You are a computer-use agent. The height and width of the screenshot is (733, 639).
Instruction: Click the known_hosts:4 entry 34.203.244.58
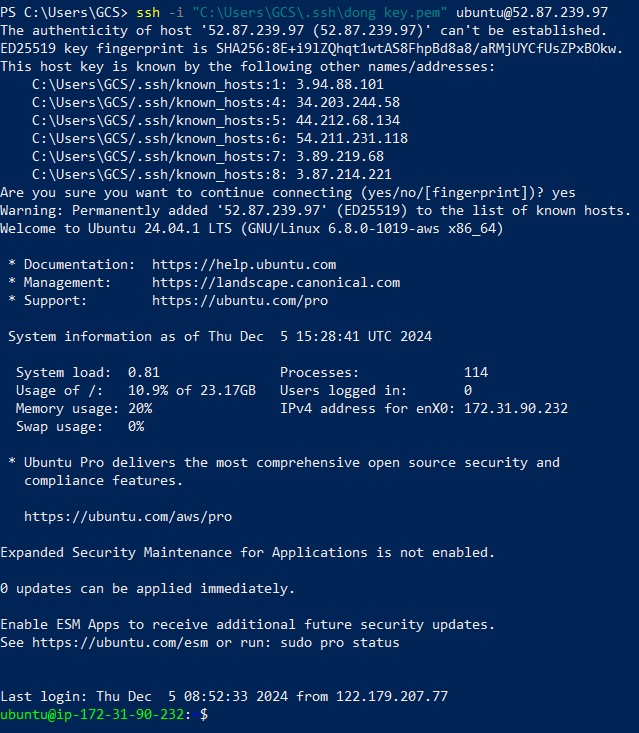348,102
